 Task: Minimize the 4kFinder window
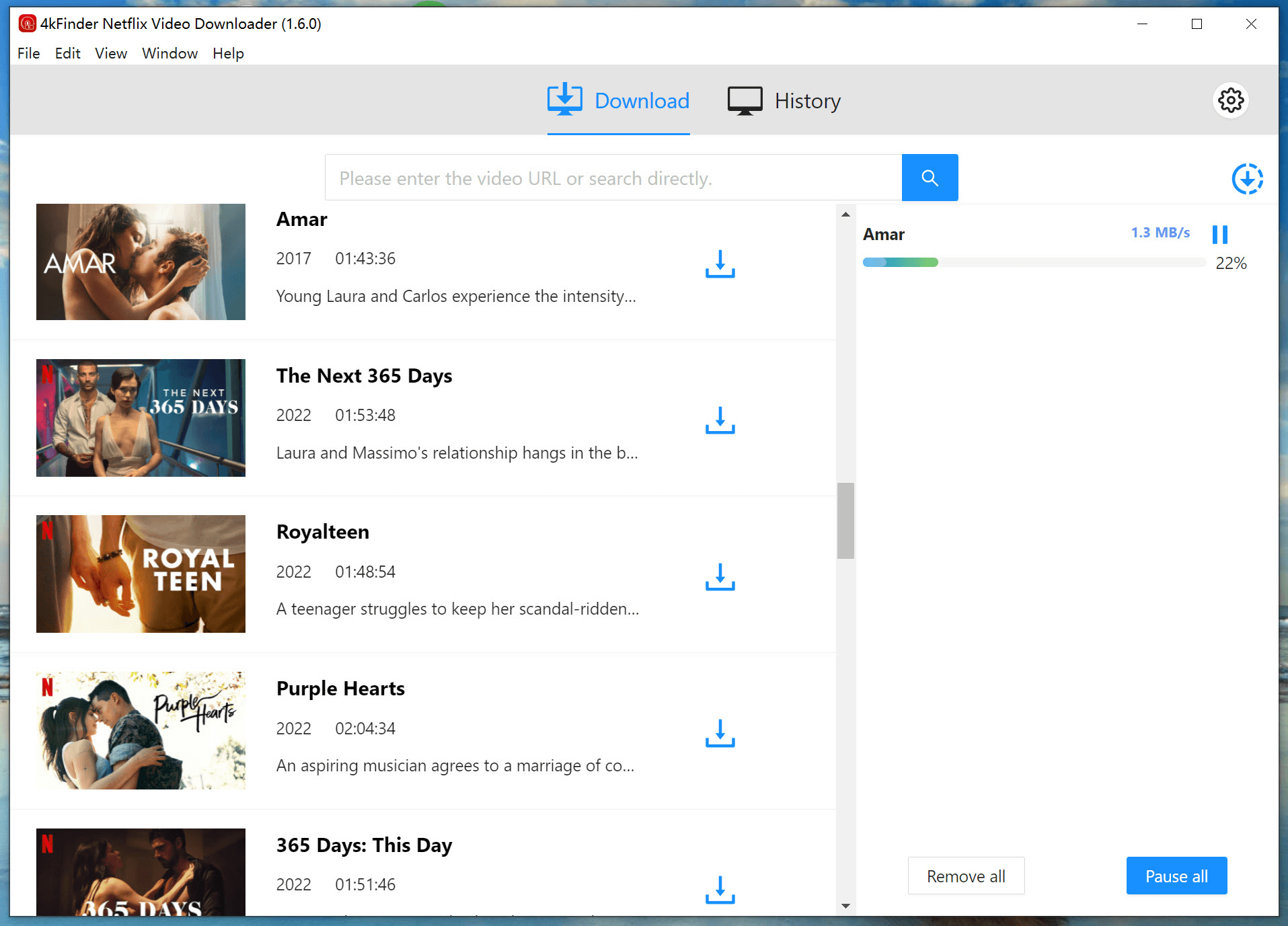pos(1142,24)
